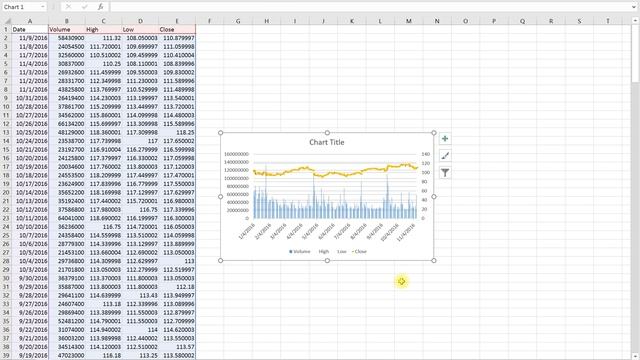This screenshot has width=640, height=360.
Task: Open the Chart Filters funnel button
Action: (x=445, y=173)
